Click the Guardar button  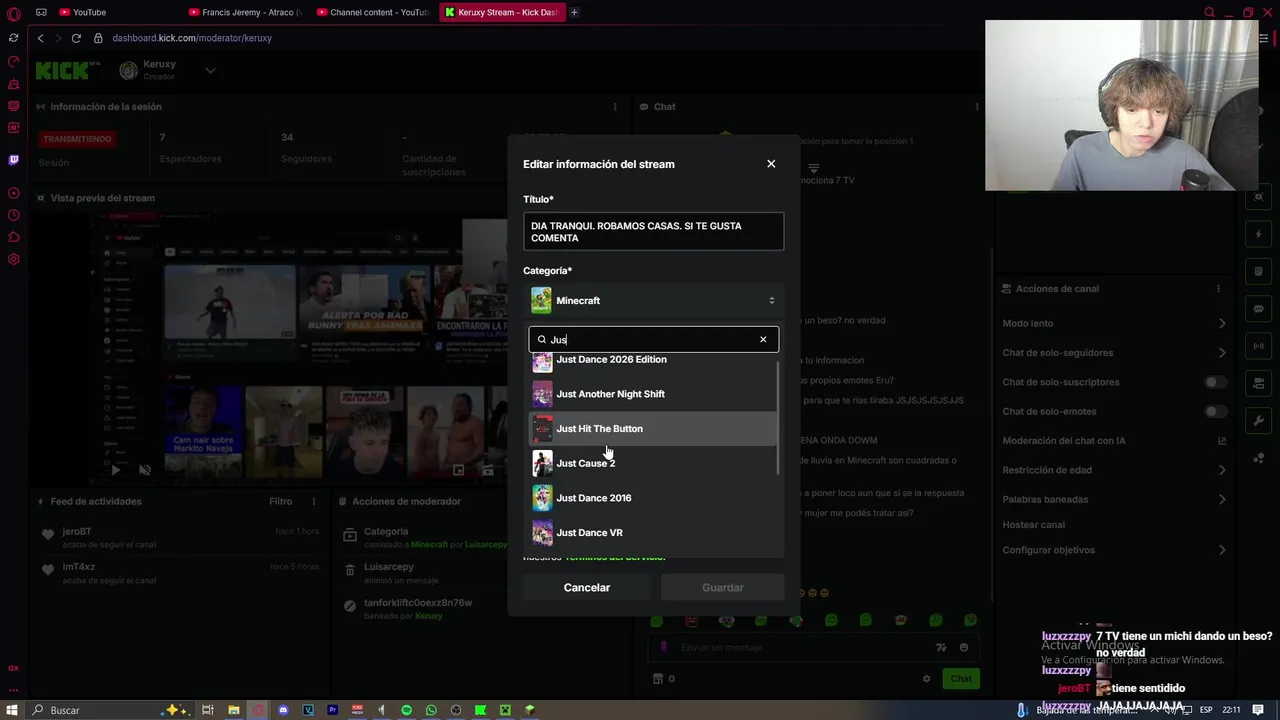[x=723, y=588]
